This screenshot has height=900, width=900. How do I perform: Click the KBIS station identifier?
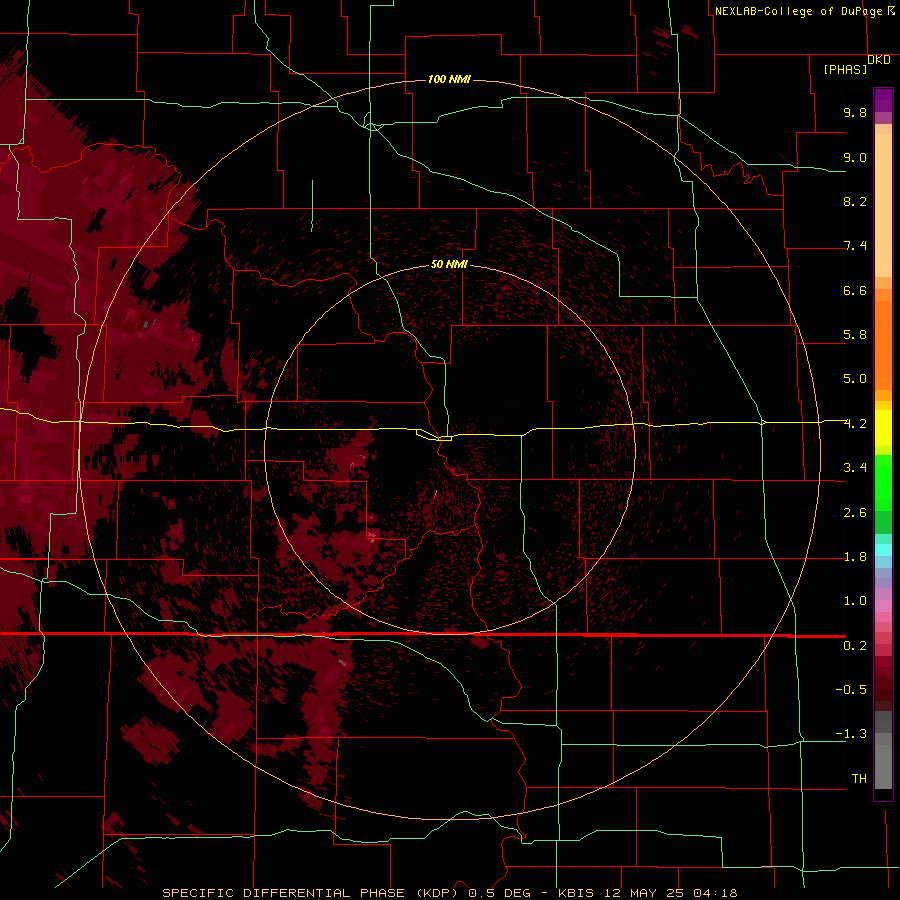[577, 893]
